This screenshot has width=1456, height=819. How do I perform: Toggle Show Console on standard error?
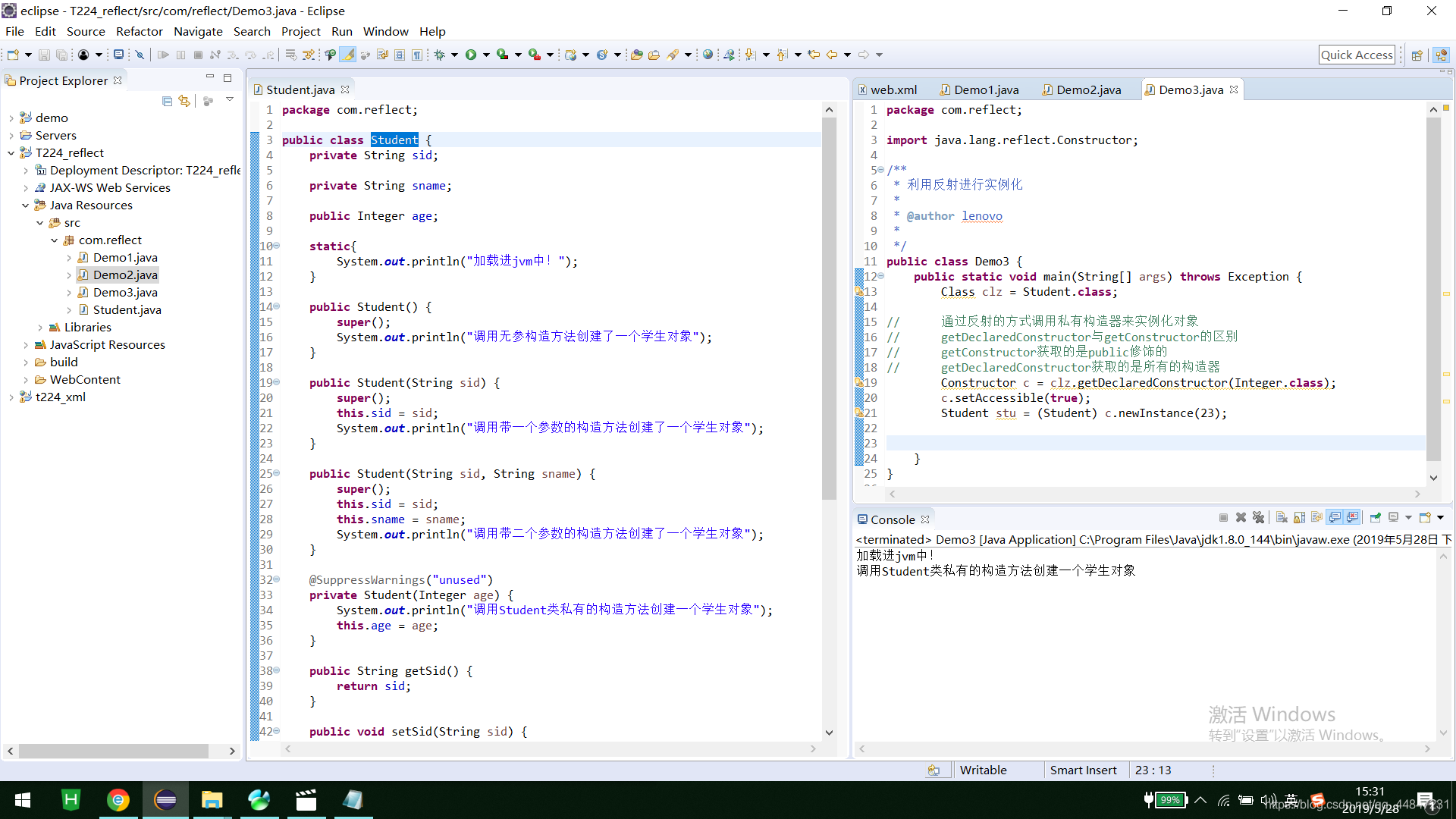tap(1352, 518)
